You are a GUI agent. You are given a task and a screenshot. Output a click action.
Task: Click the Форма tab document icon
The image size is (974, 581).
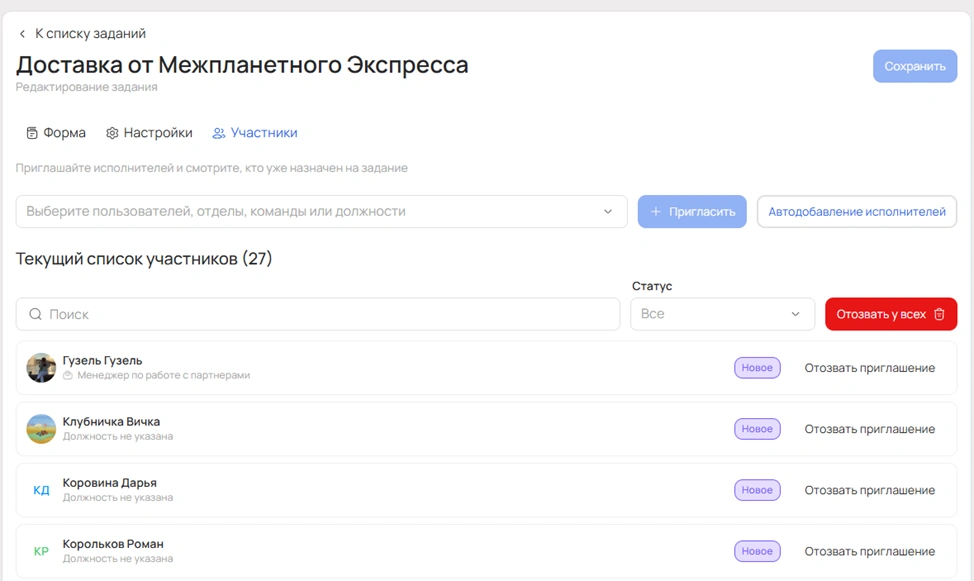(x=32, y=133)
